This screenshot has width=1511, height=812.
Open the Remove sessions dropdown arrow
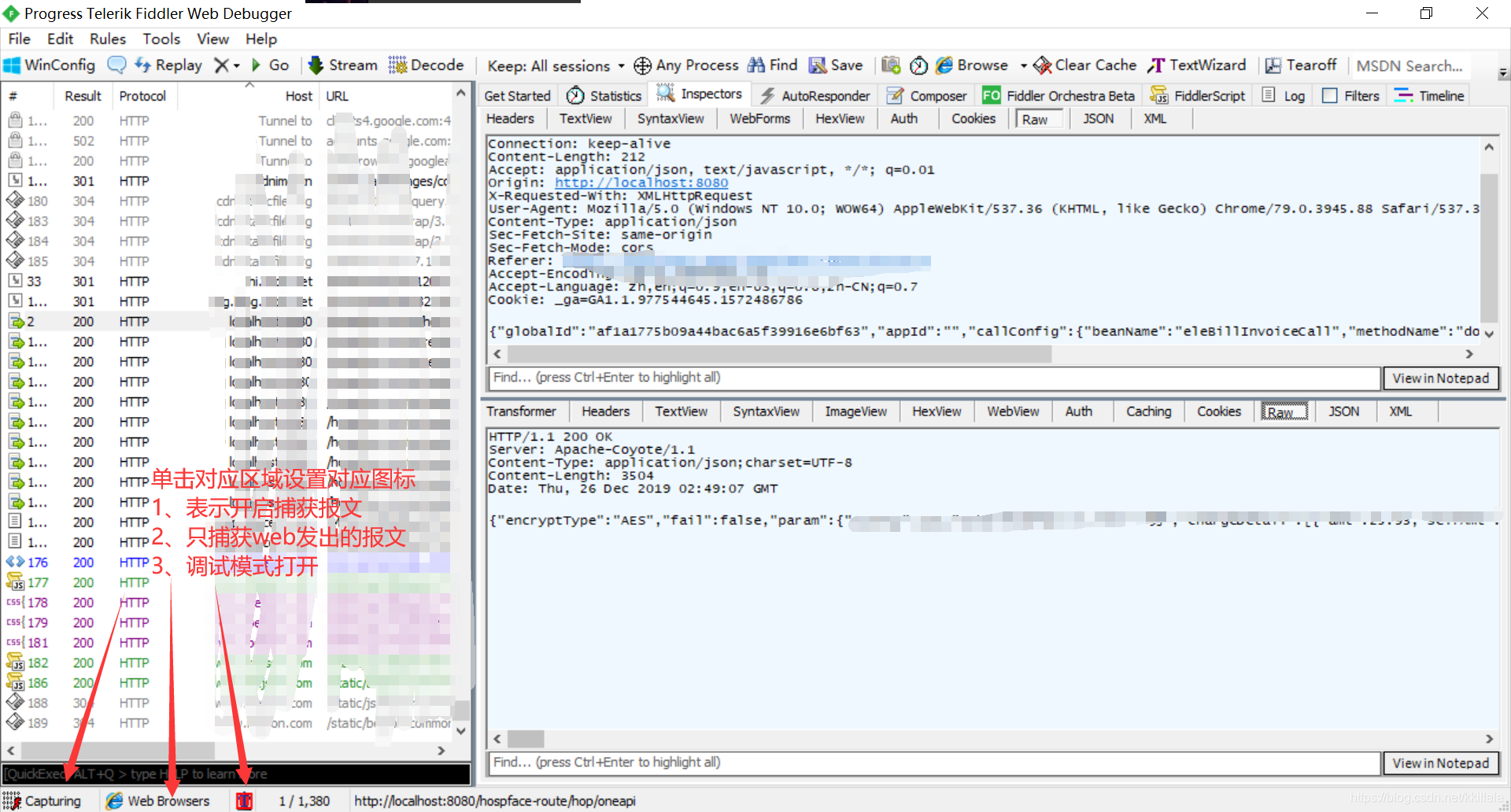[236, 66]
